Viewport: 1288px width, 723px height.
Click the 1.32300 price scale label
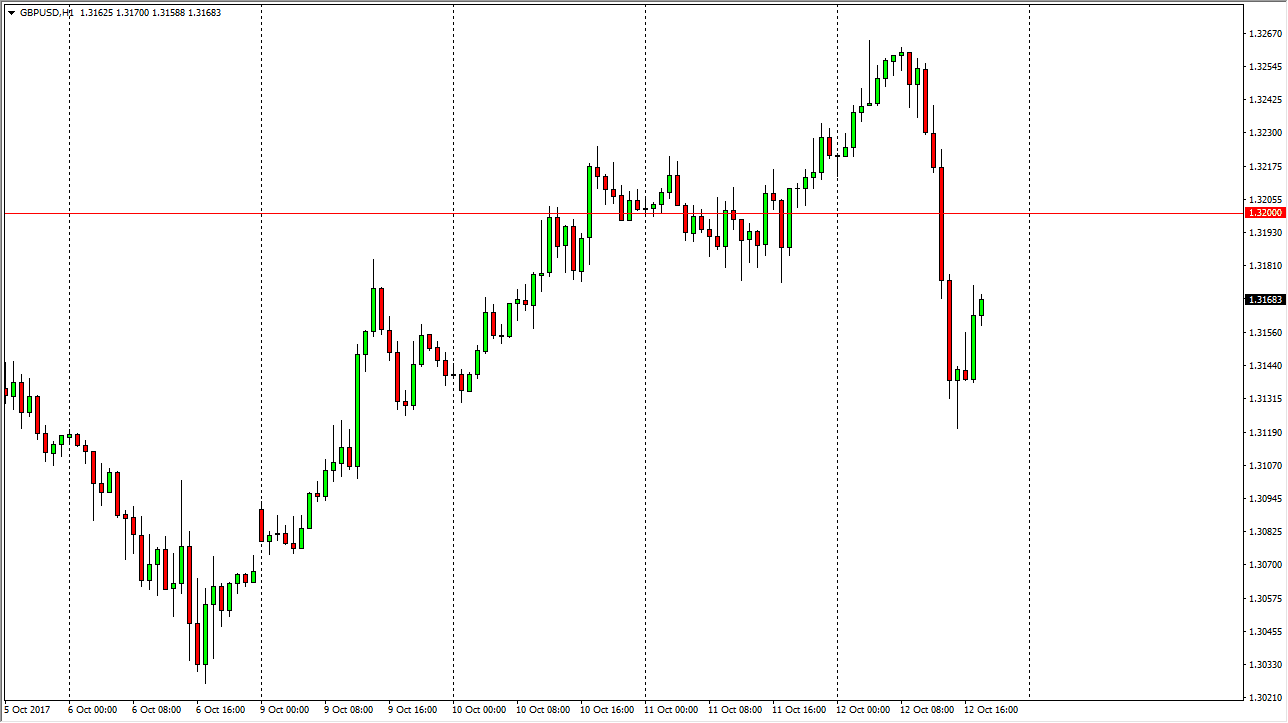point(1265,133)
